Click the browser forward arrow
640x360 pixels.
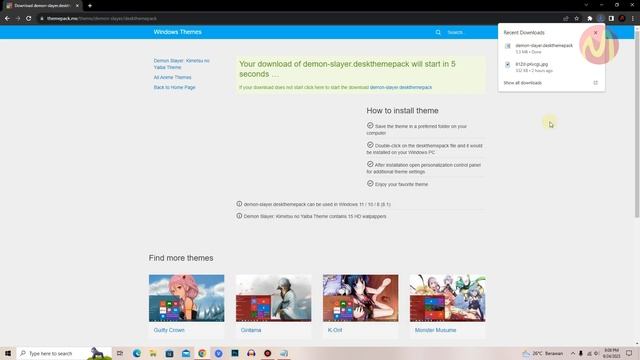pos(18,18)
